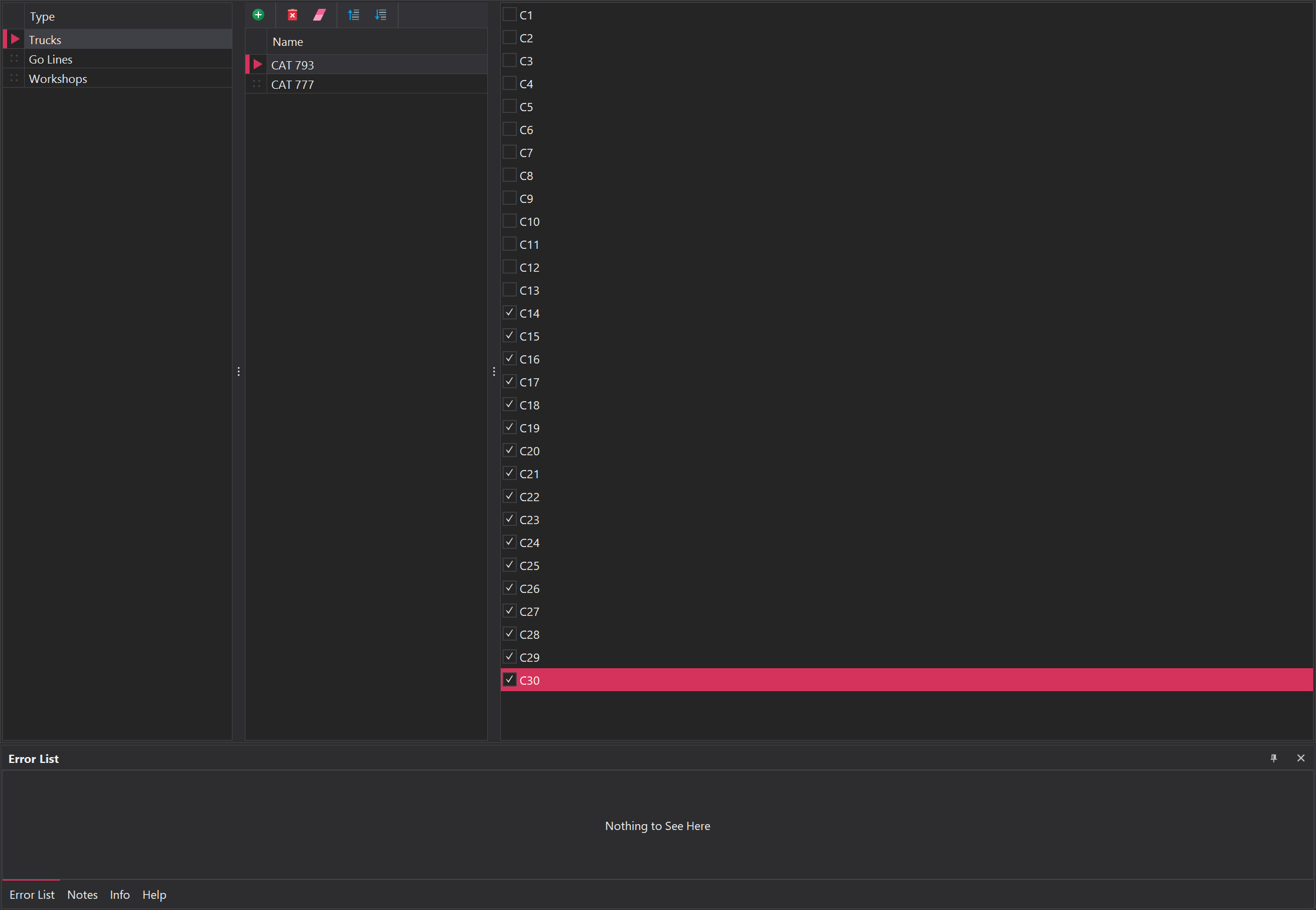Image resolution: width=1316 pixels, height=910 pixels.
Task: Uncheck the C14 checkbox
Action: [x=510, y=312]
